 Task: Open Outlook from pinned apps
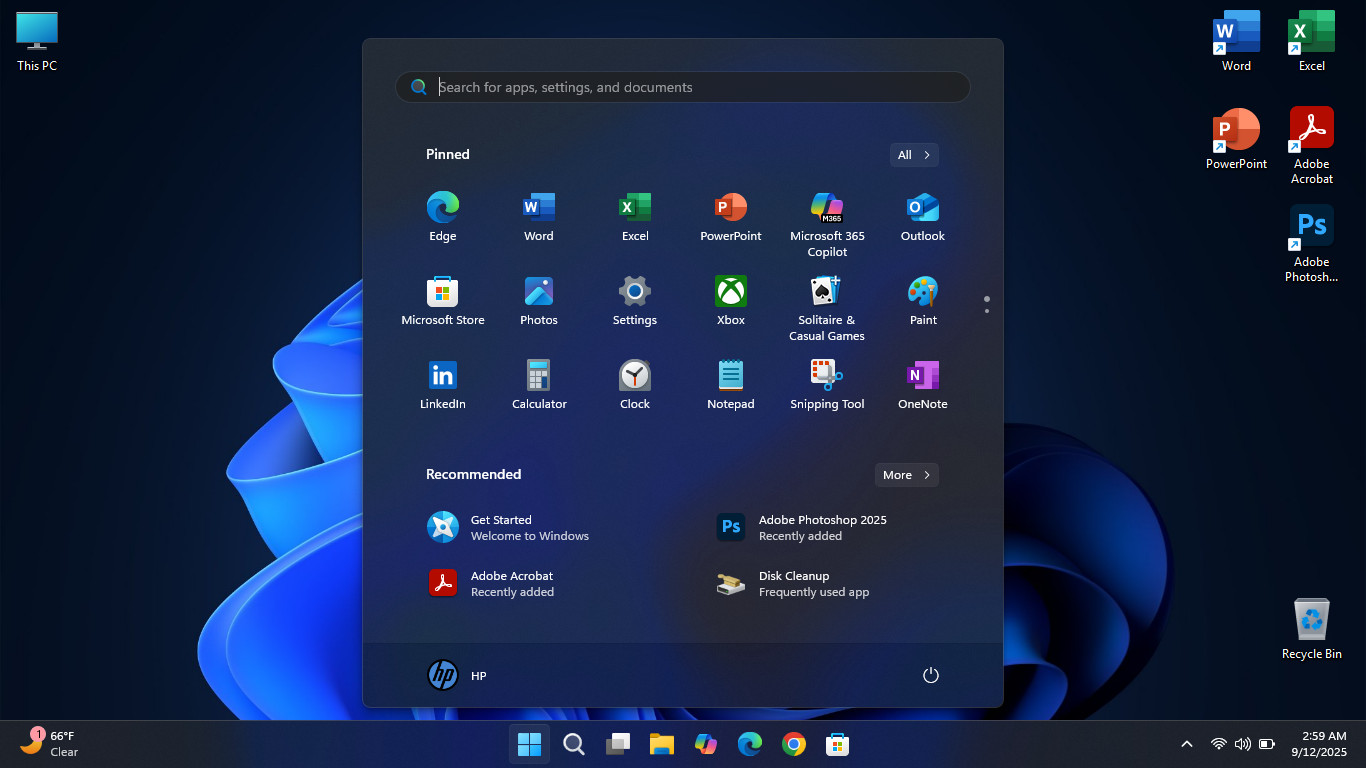pos(923,217)
